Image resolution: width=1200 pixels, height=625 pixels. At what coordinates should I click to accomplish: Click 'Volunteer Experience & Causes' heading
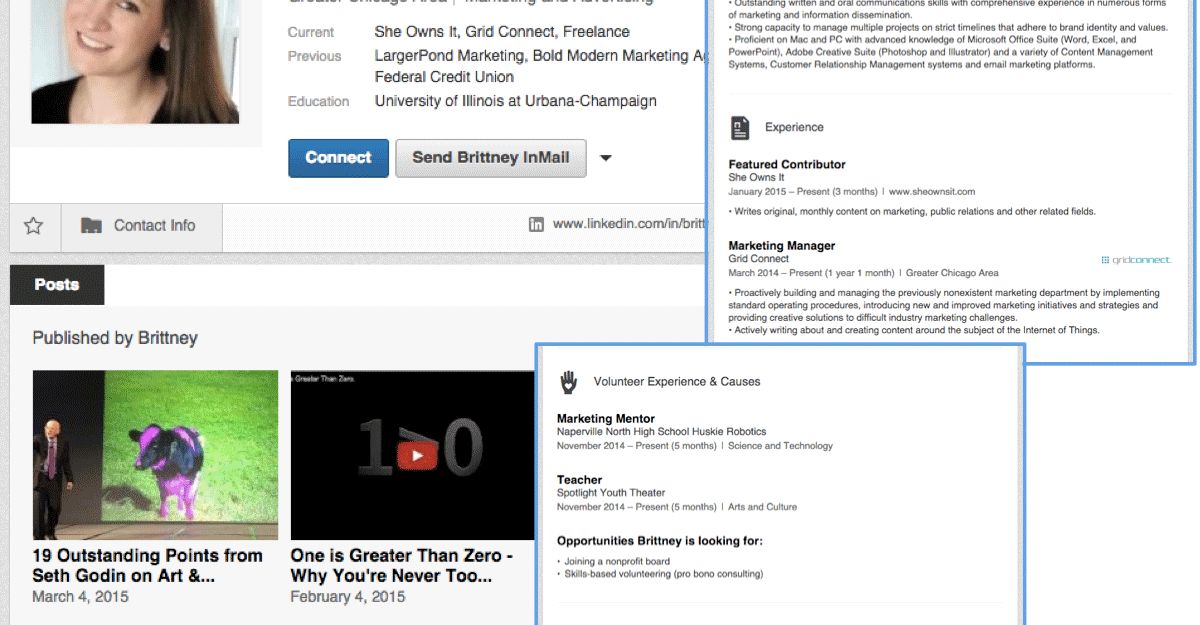tap(677, 381)
